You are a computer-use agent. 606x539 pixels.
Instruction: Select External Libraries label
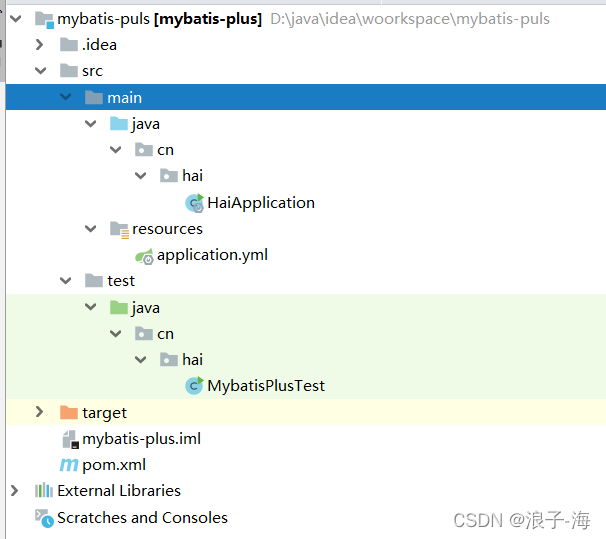click(119, 491)
